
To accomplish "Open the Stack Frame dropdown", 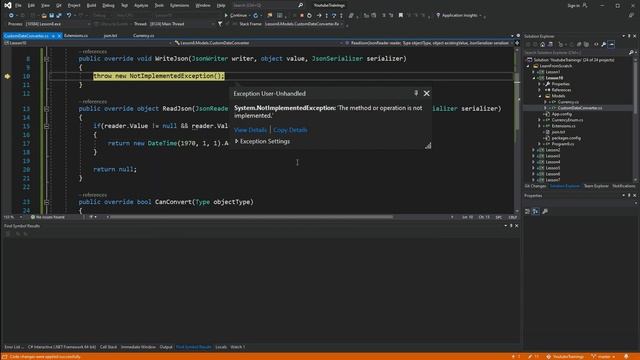I will tap(304, 24).
